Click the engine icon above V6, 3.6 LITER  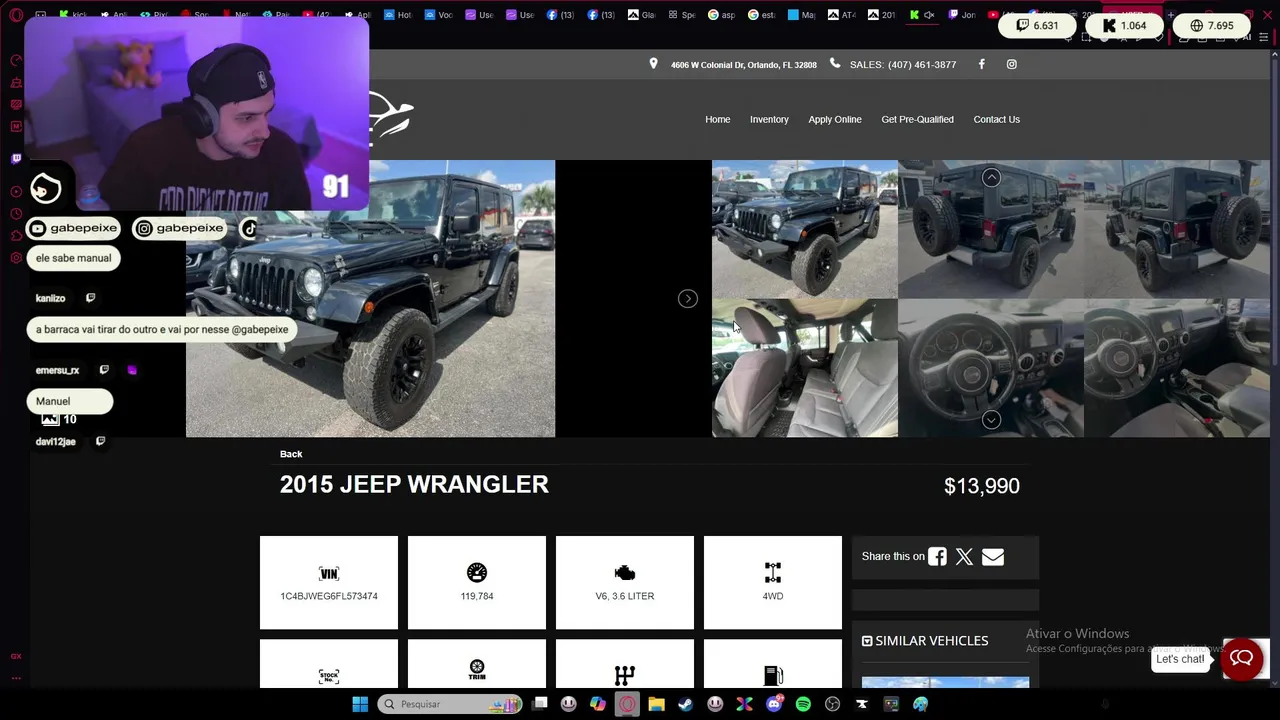pyautogui.click(x=625, y=573)
